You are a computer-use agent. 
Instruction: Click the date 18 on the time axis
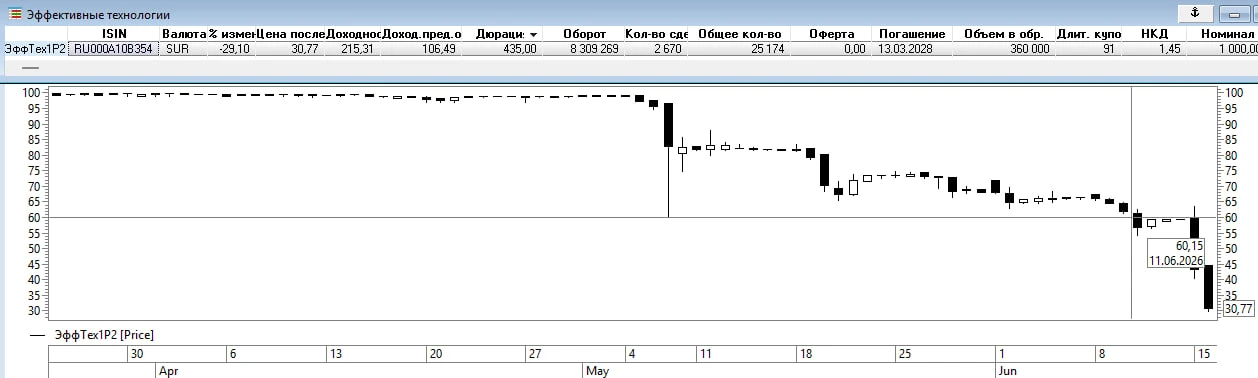pos(807,353)
